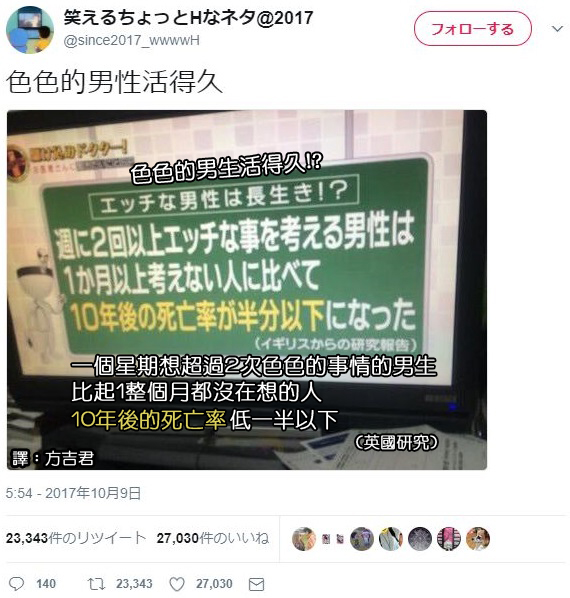View the 23,343件のリツイート list
The height and width of the screenshot is (598, 570).
pos(76,538)
